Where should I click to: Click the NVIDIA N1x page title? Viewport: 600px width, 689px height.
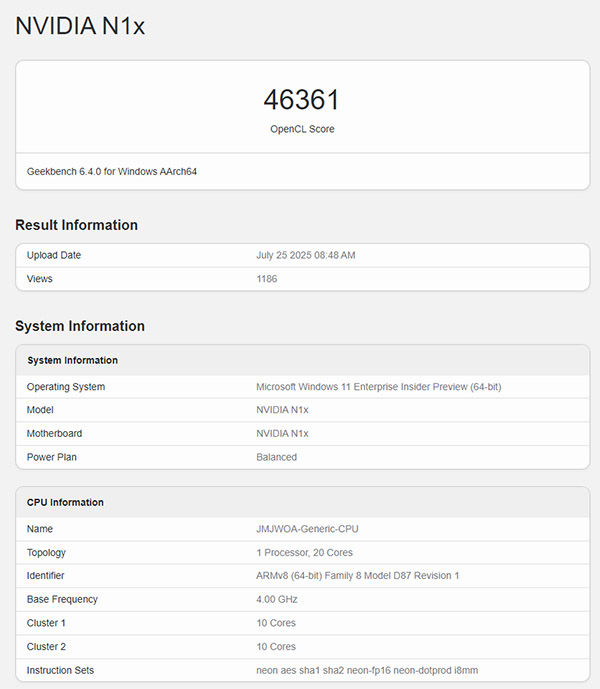(80, 26)
